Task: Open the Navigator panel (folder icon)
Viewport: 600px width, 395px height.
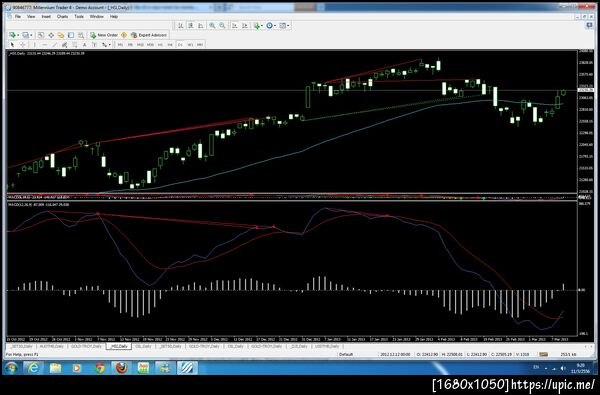Action: click(61, 35)
